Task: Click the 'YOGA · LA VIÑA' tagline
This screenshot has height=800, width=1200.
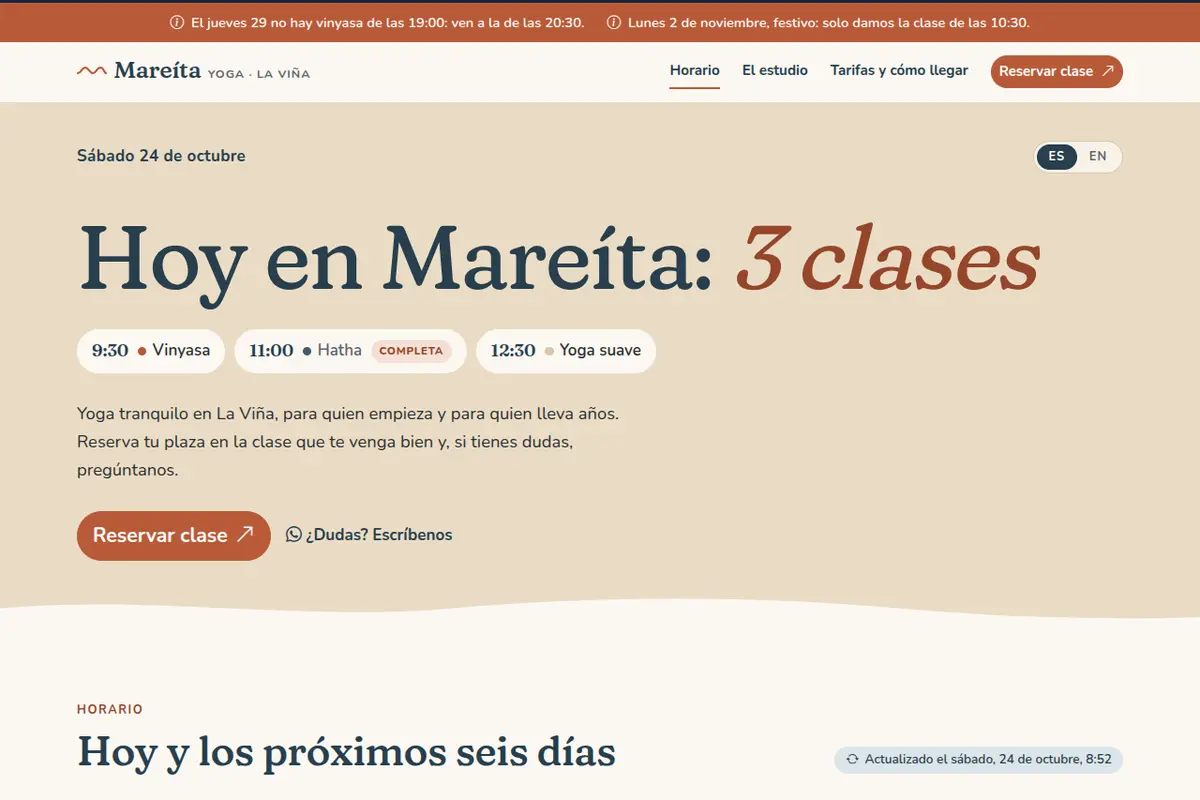Action: coord(259,73)
